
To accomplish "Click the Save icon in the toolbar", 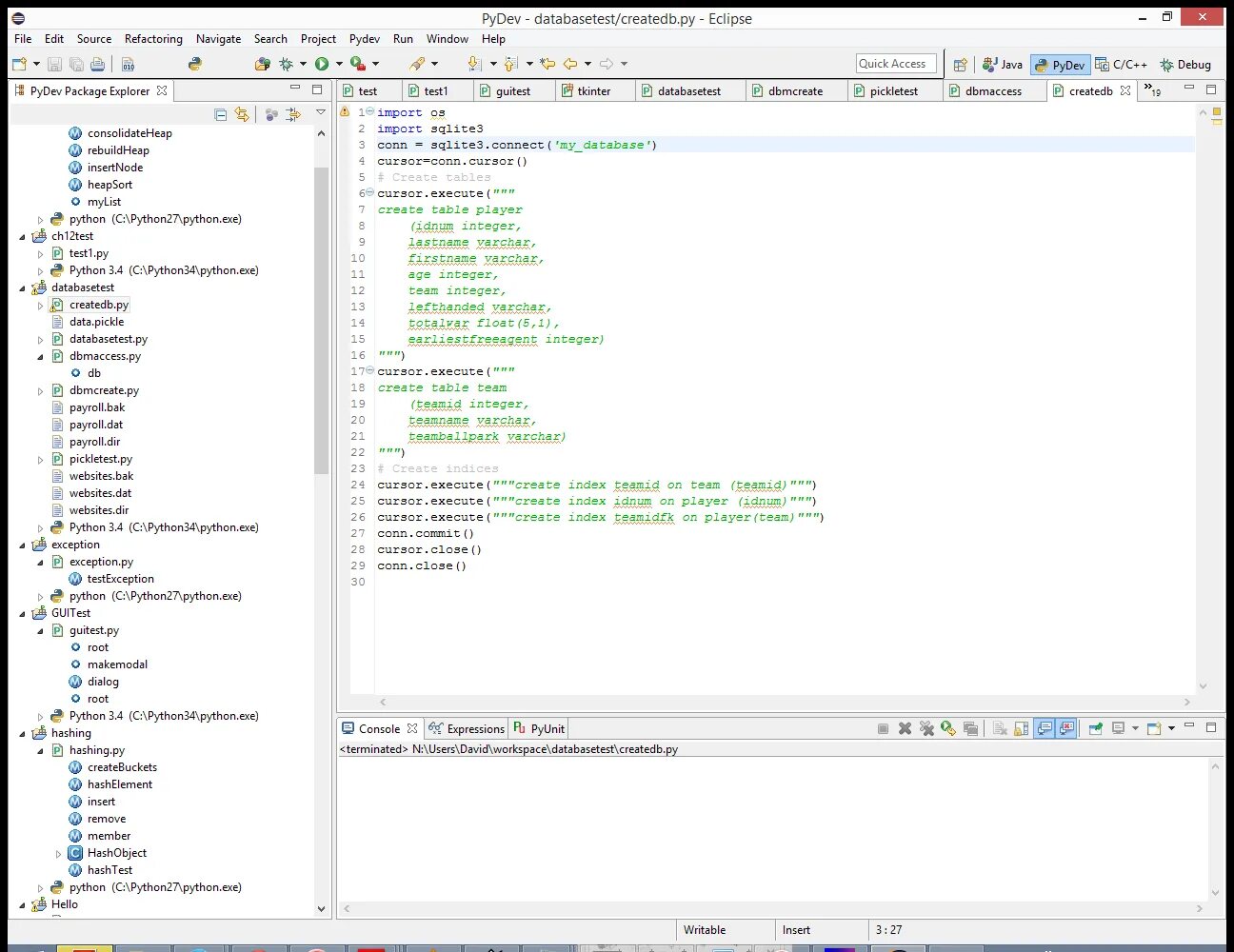I will point(54,64).
